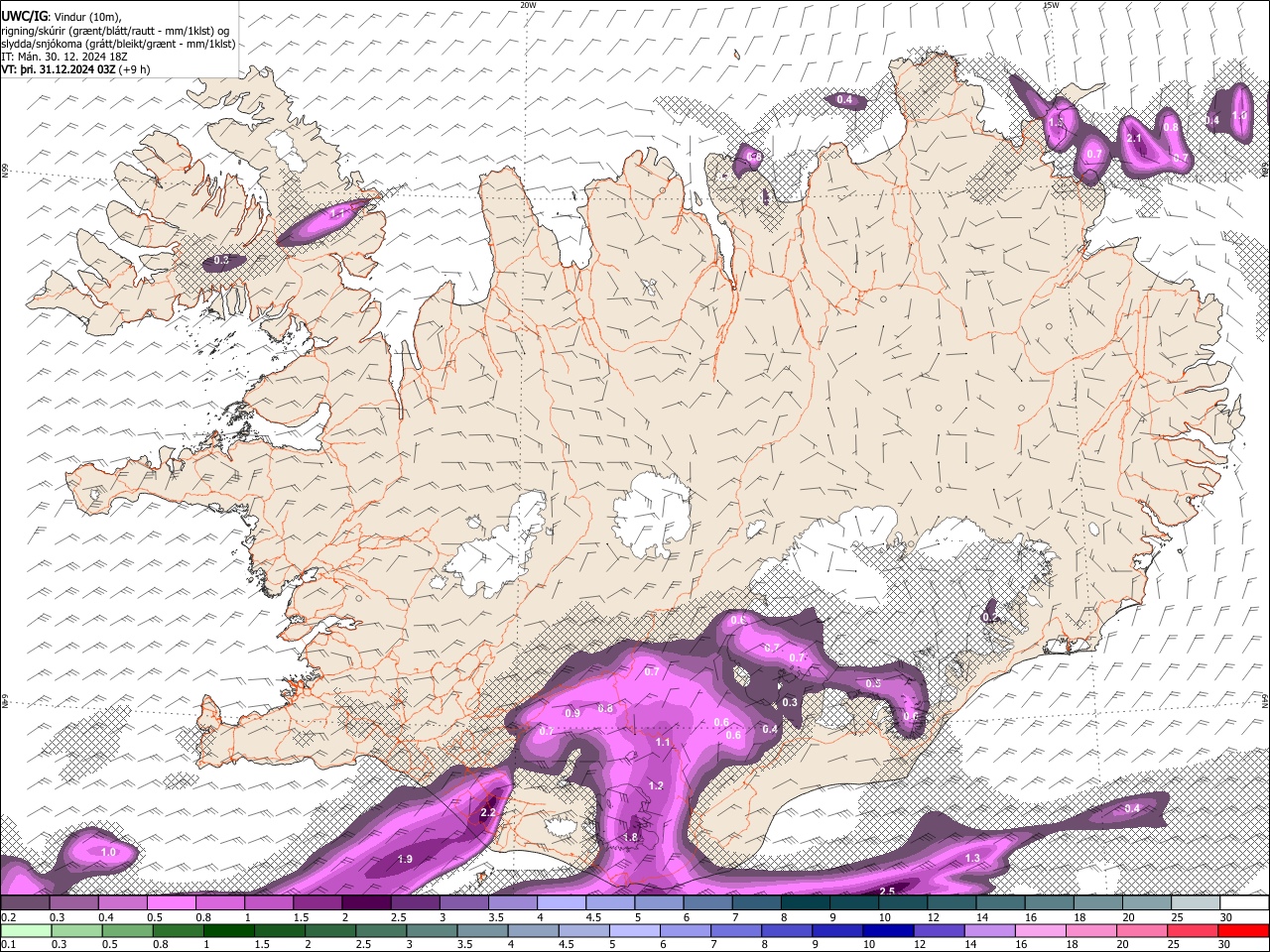
Task: Click the 1.9 precipitation value on the map
Action: (x=405, y=859)
